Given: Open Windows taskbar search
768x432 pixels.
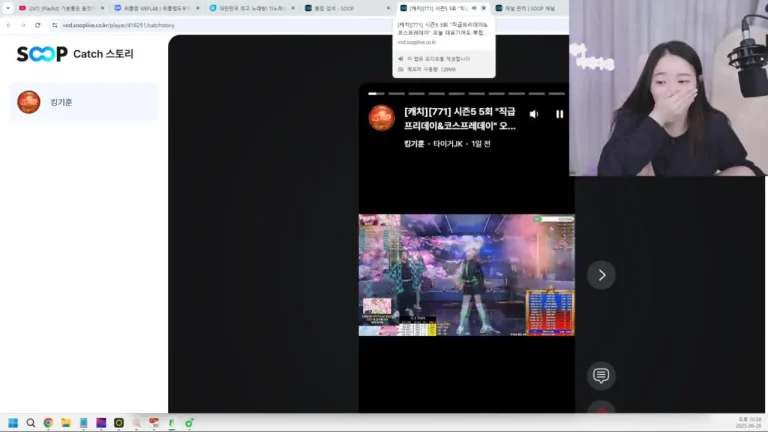Looking at the screenshot, I should 31,423.
